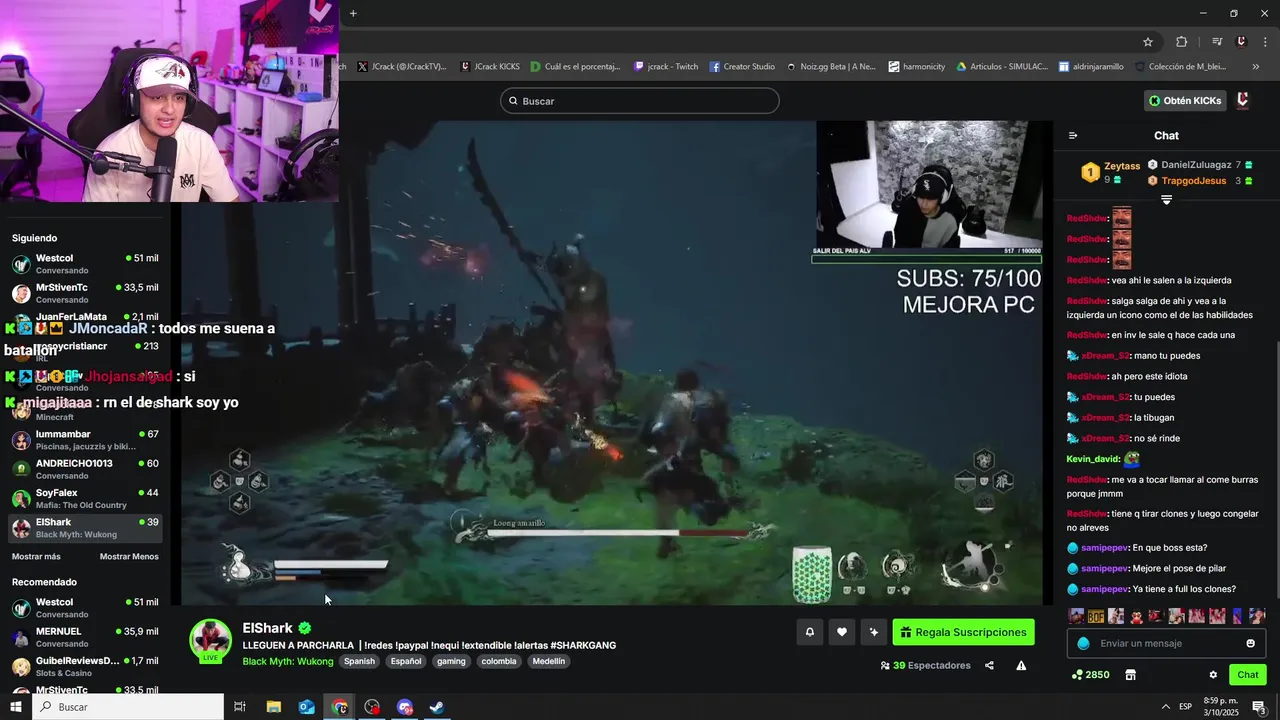The image size is (1280, 720).
Task: Select the Español stream tag
Action: pos(406,661)
